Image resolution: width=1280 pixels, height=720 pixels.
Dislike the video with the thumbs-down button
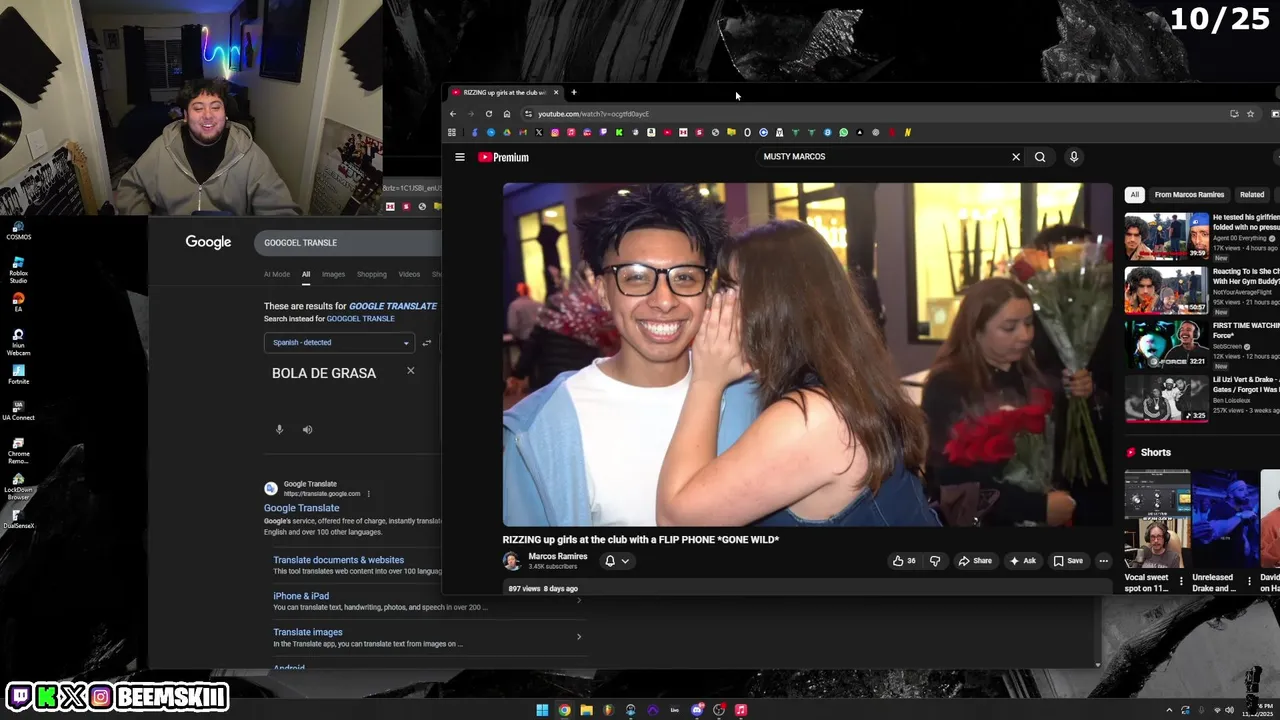pyautogui.click(x=935, y=561)
